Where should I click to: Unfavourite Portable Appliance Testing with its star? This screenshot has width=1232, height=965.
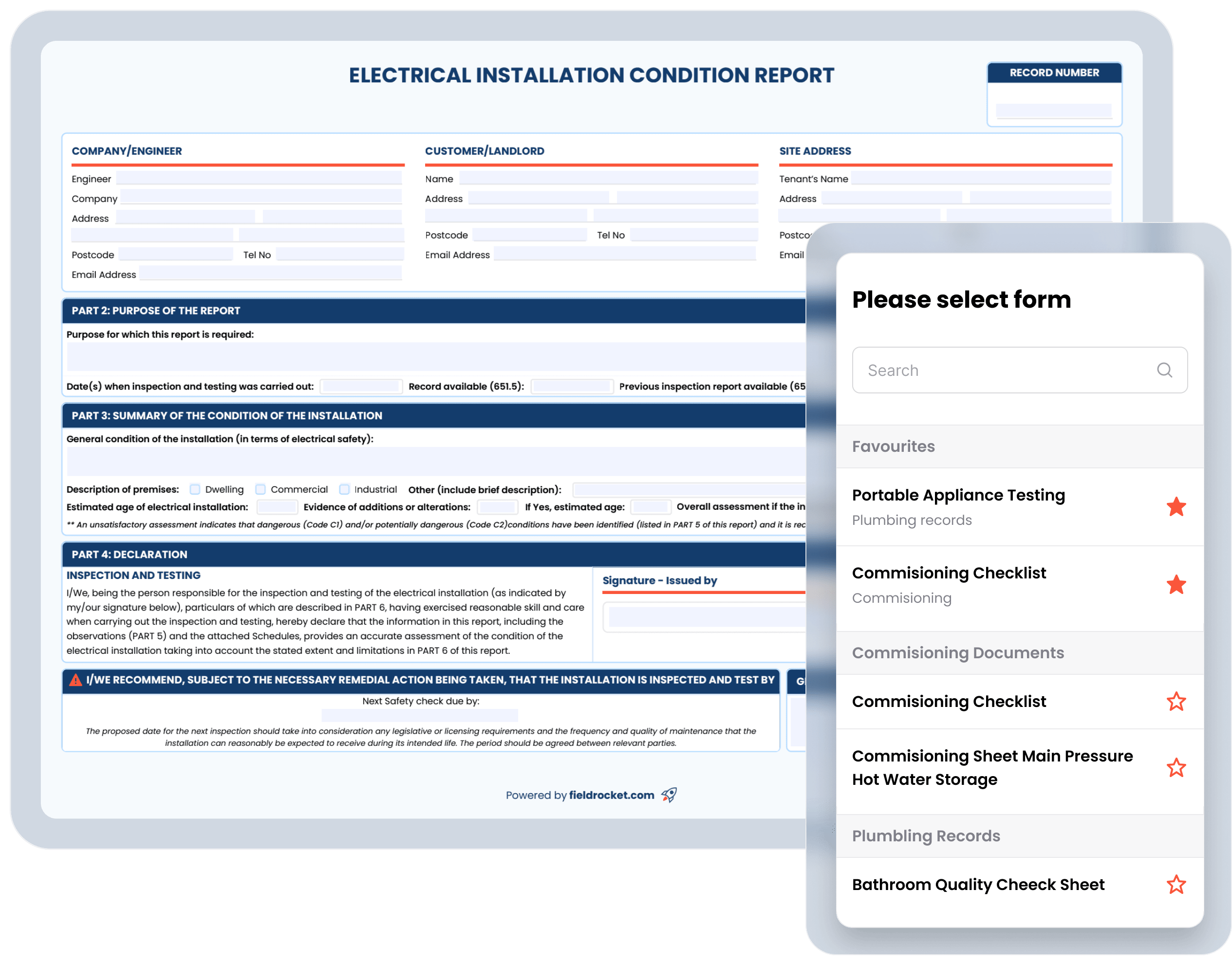click(x=1176, y=507)
